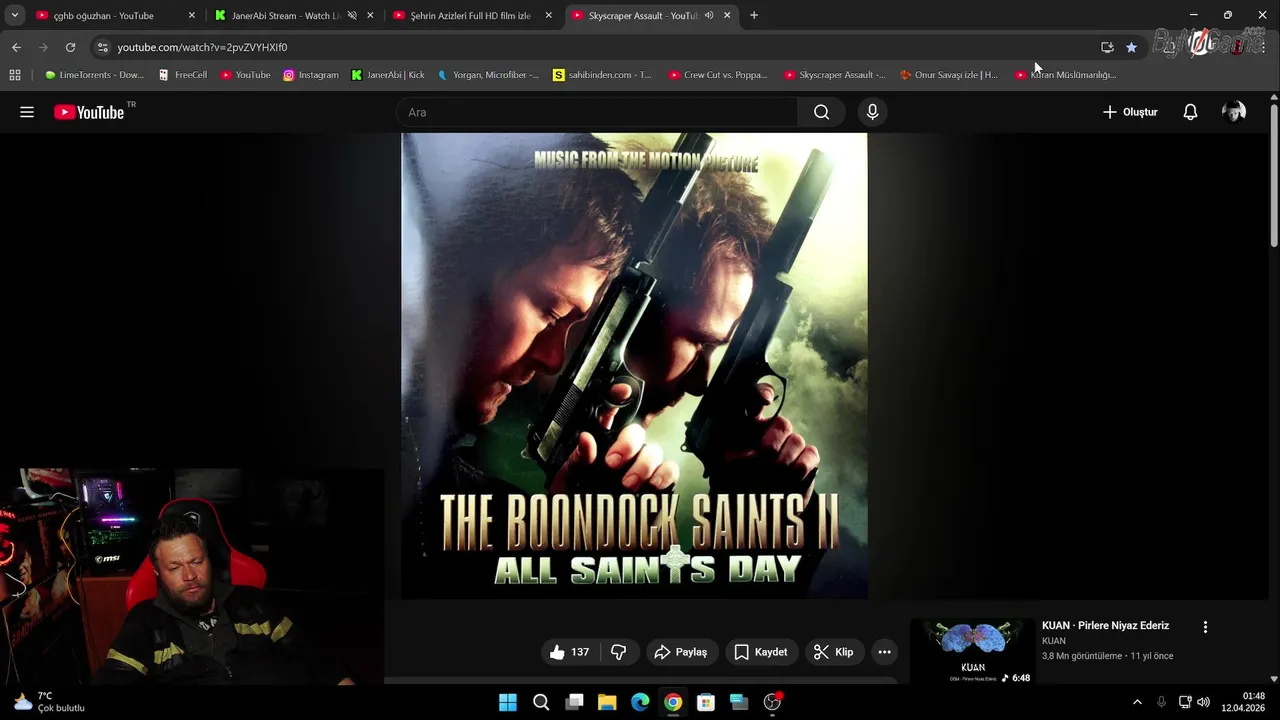Mute audio on Skyscraper Assault tab
The image size is (1280, 720).
(x=709, y=16)
